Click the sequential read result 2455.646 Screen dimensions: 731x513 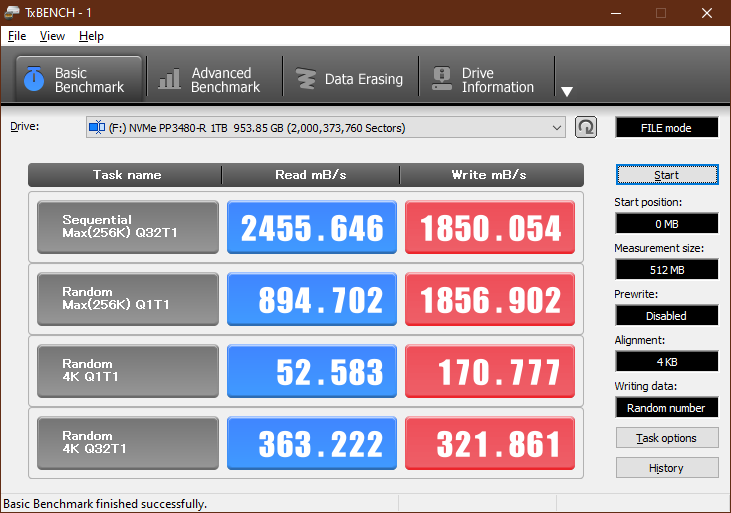coord(312,227)
